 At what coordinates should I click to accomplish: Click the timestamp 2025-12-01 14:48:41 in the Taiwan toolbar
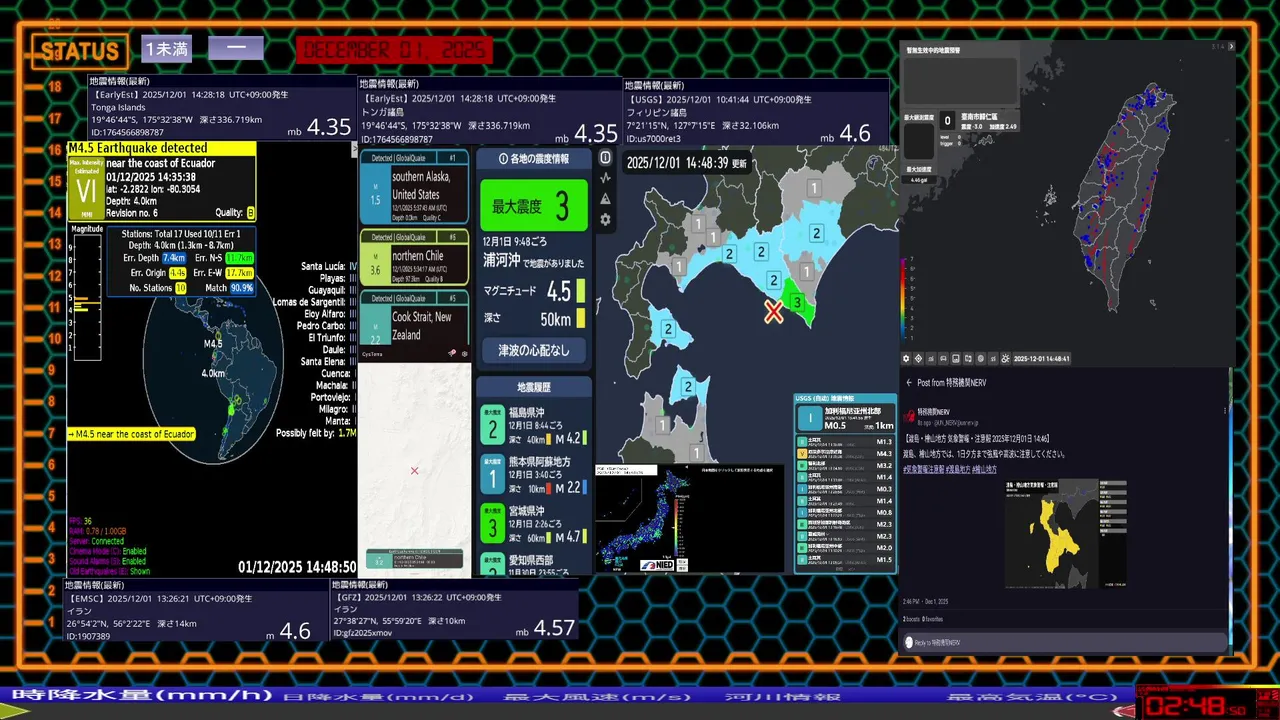point(1042,359)
